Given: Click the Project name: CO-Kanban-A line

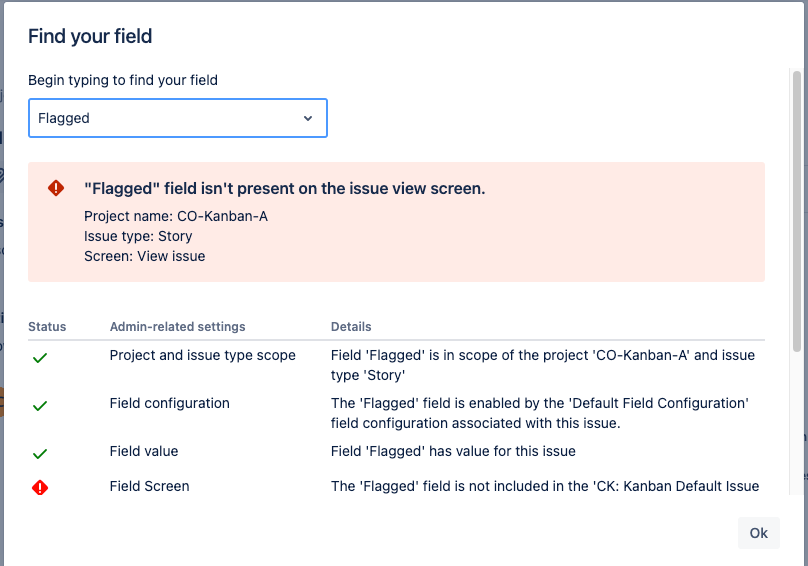Looking at the screenshot, I should click(176, 216).
